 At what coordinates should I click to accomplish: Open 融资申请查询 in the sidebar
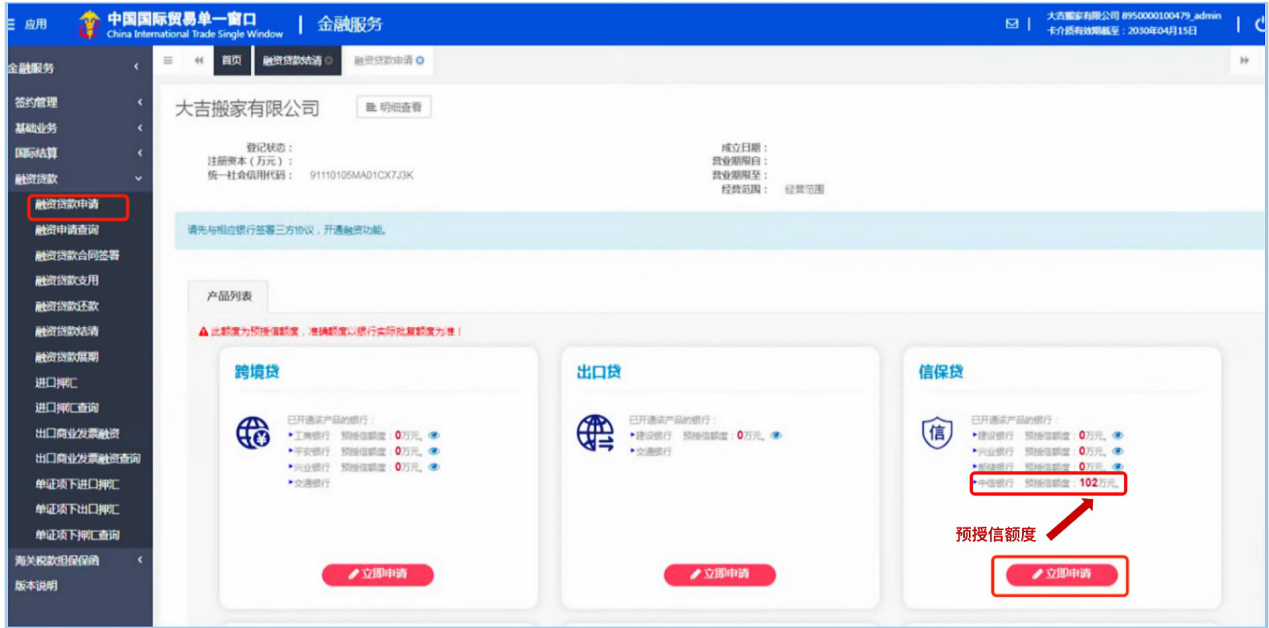66,230
